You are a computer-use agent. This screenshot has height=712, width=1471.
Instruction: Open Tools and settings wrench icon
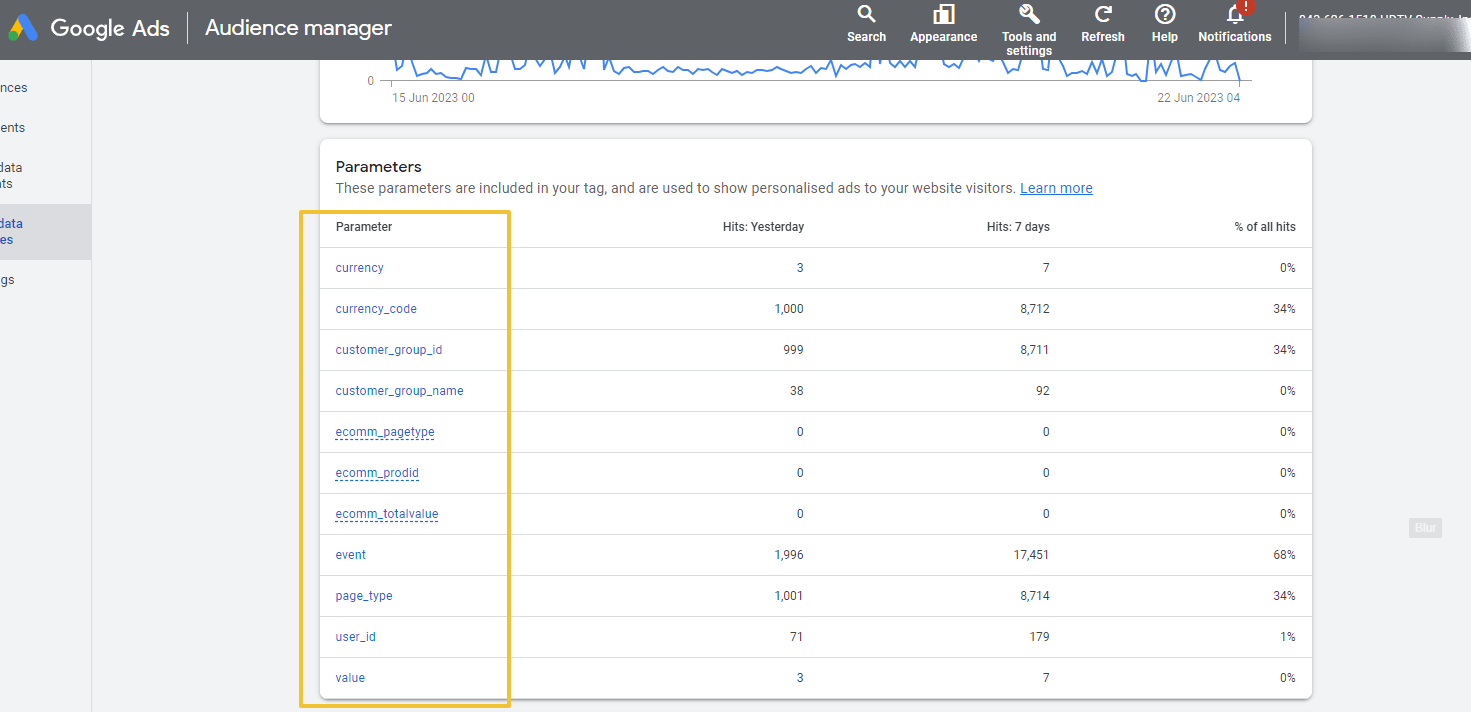(1029, 15)
